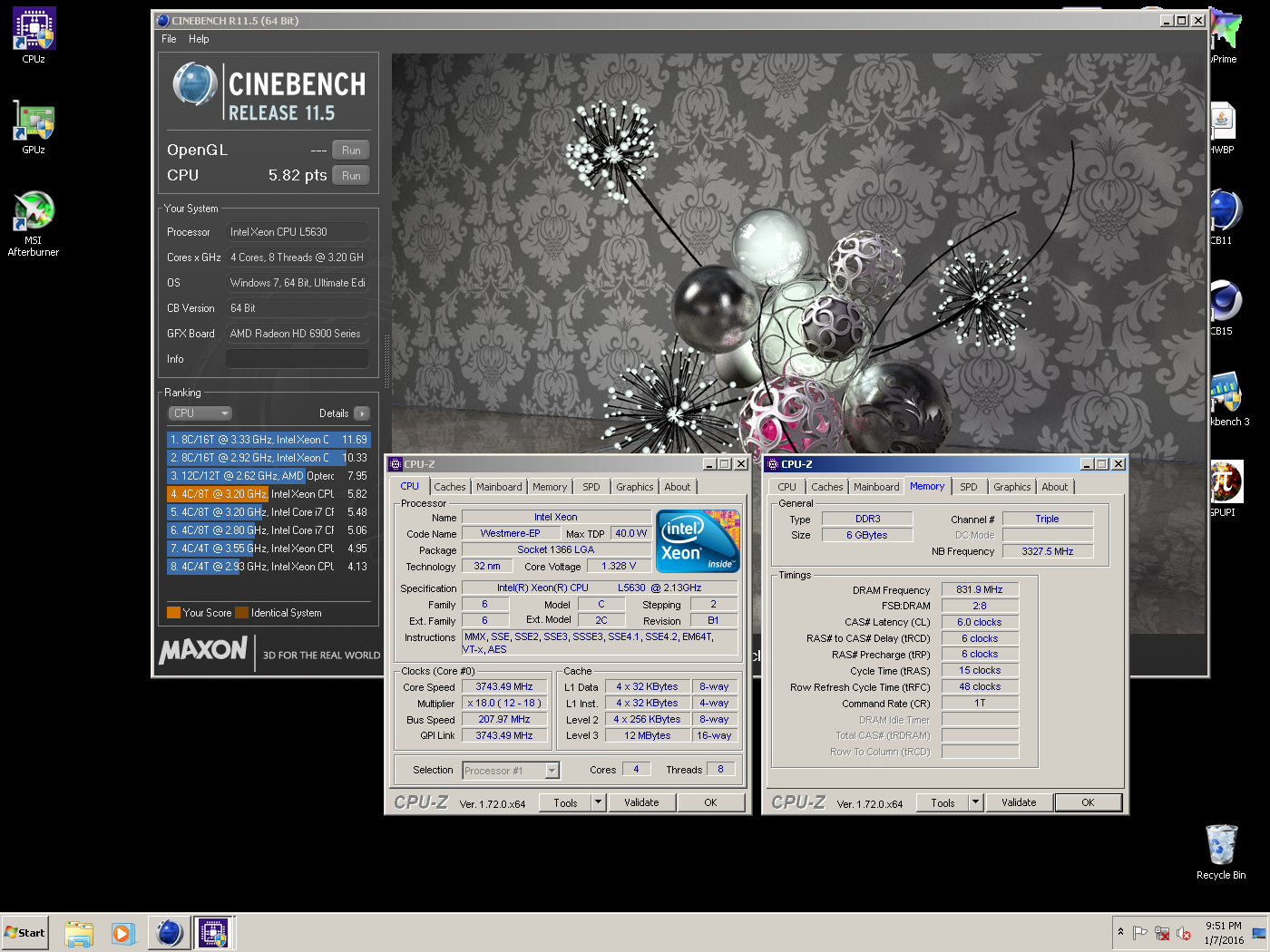Switch to CPU-Z taskbar button

214,933
